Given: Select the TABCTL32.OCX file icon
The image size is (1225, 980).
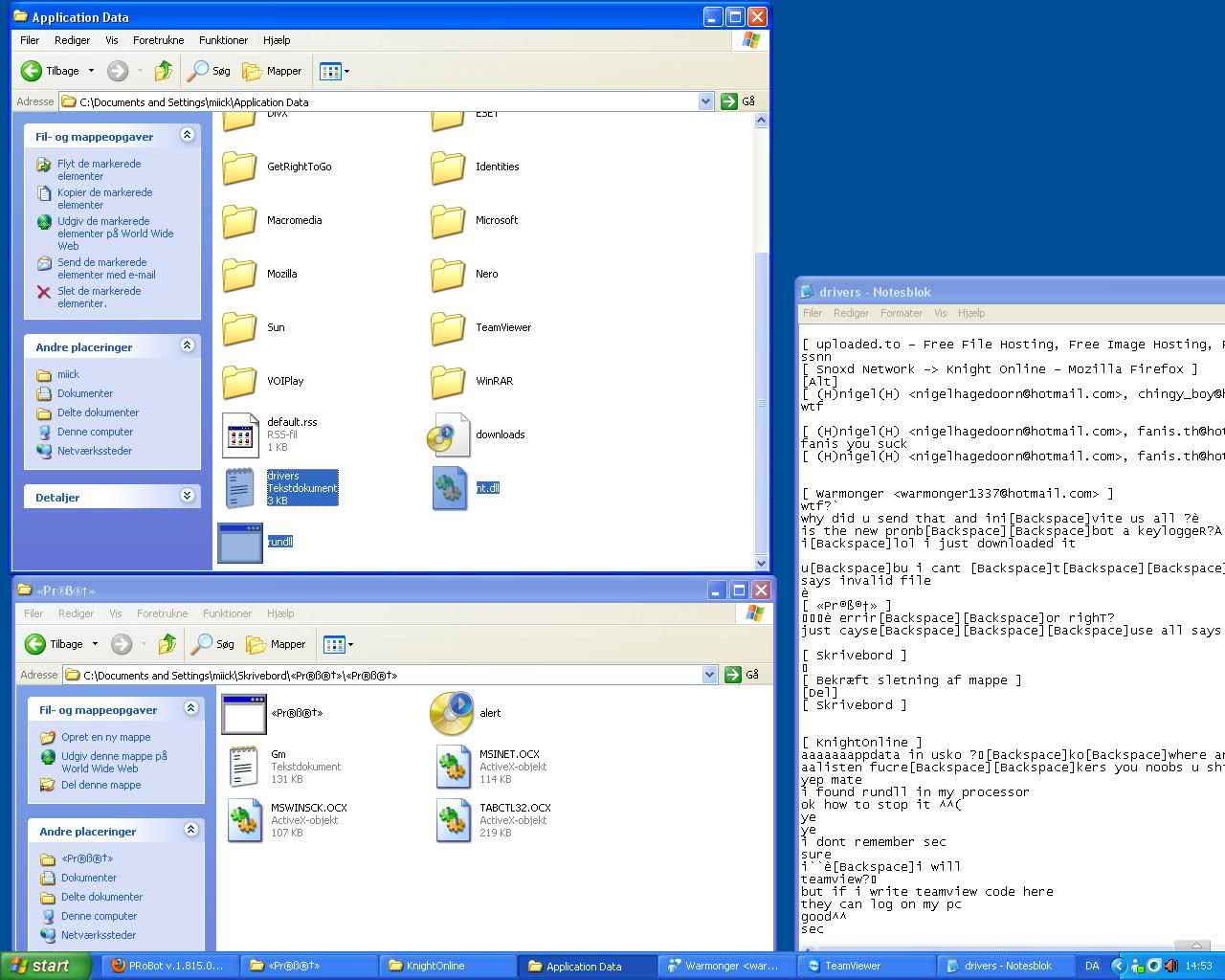Looking at the screenshot, I should pos(453,820).
